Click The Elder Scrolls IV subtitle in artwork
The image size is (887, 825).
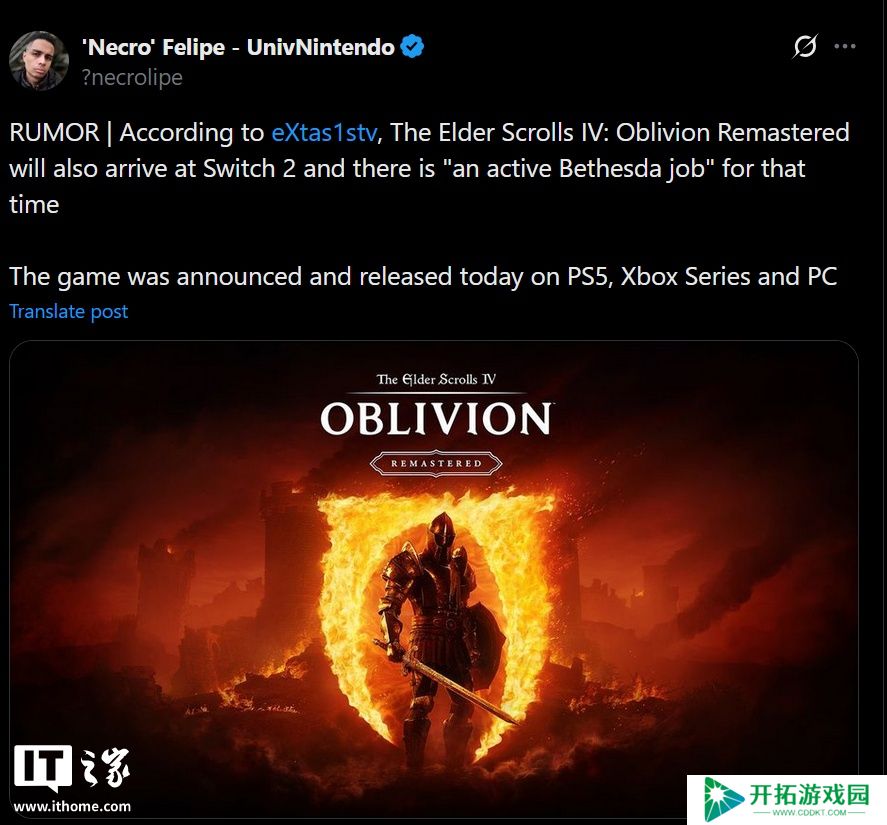(436, 380)
